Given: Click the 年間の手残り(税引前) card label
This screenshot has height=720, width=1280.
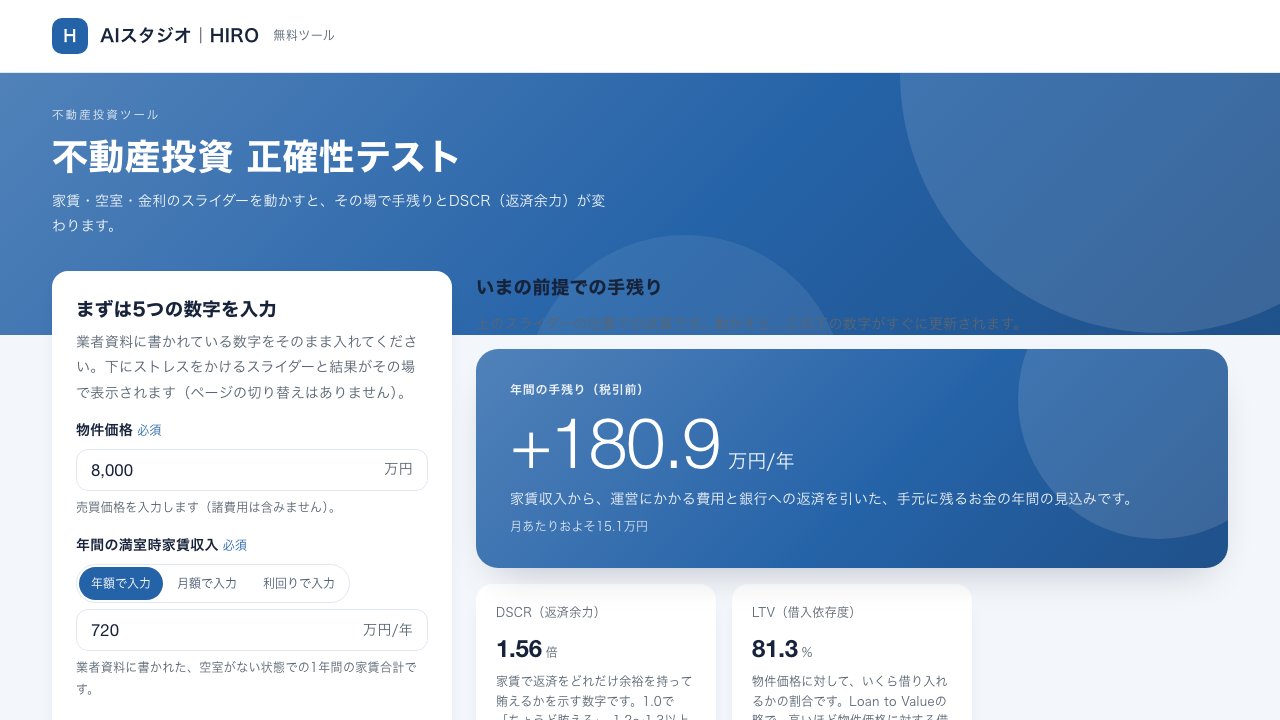Looking at the screenshot, I should click(x=576, y=389).
